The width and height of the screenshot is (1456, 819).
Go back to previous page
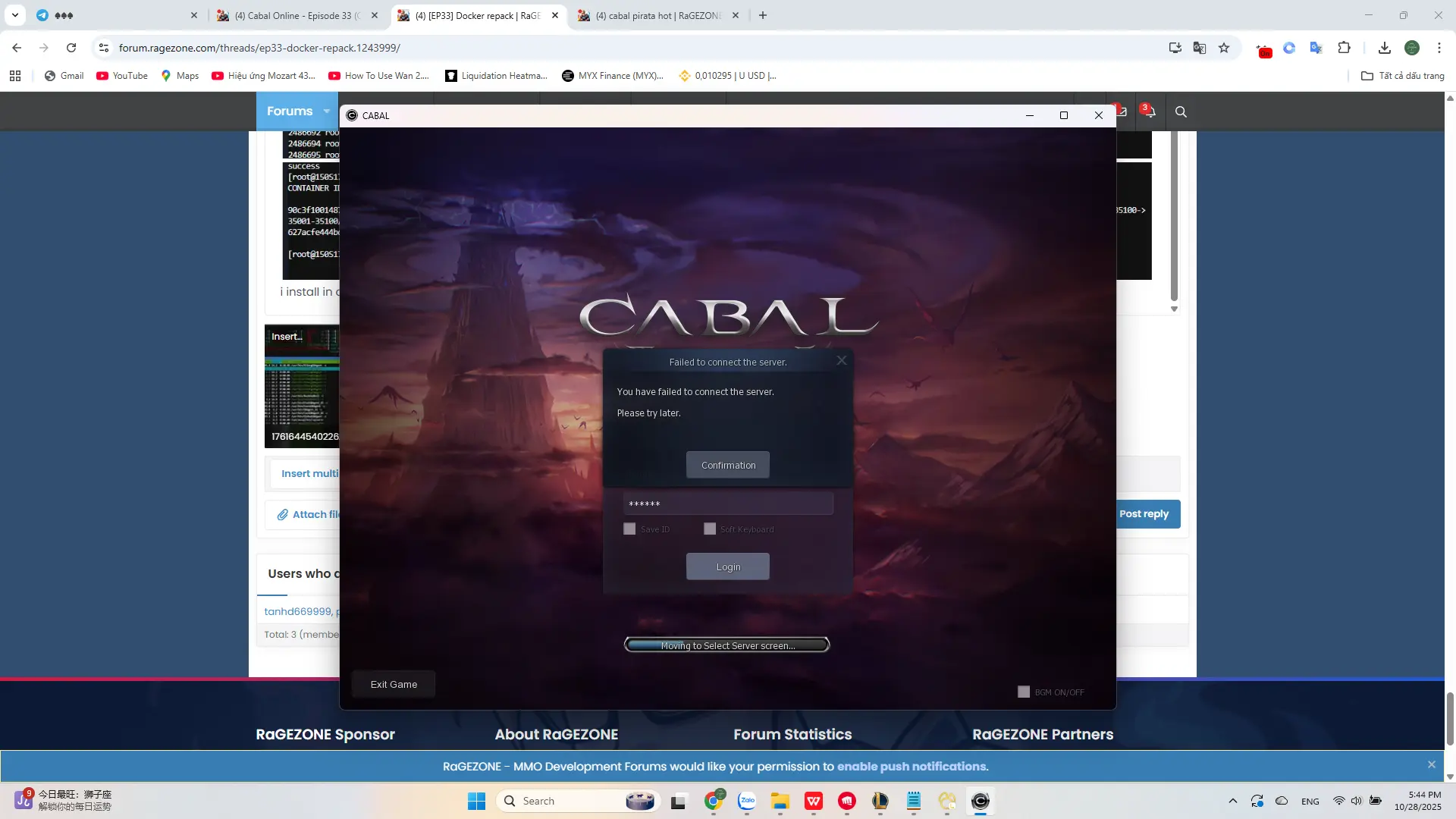pos(17,48)
